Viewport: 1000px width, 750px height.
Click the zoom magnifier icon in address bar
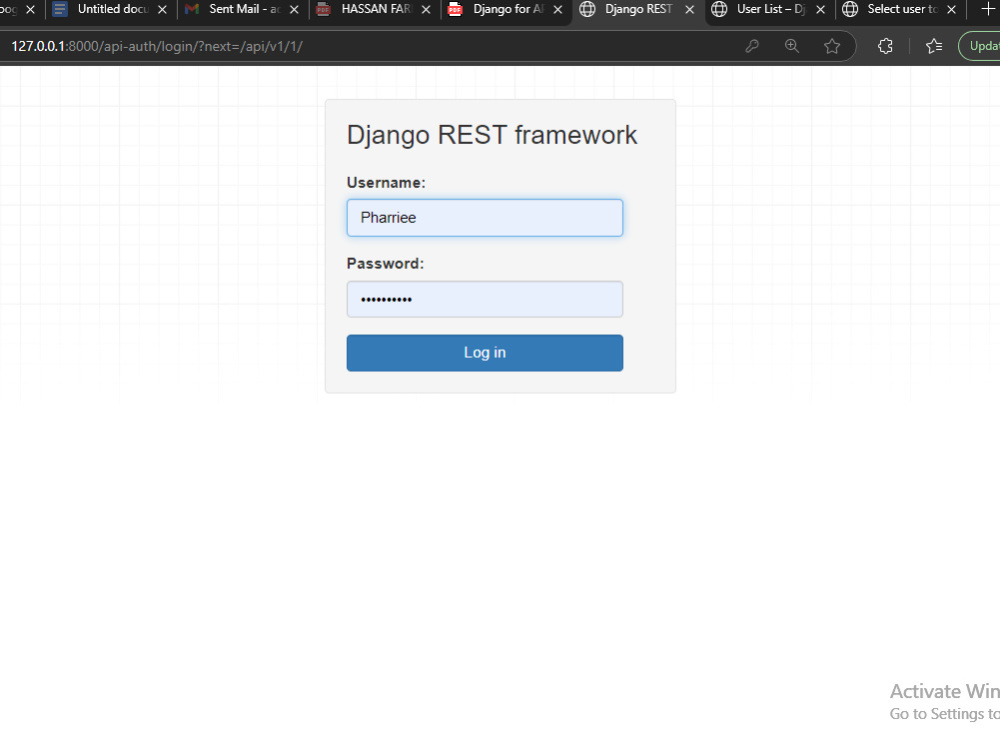(x=791, y=46)
